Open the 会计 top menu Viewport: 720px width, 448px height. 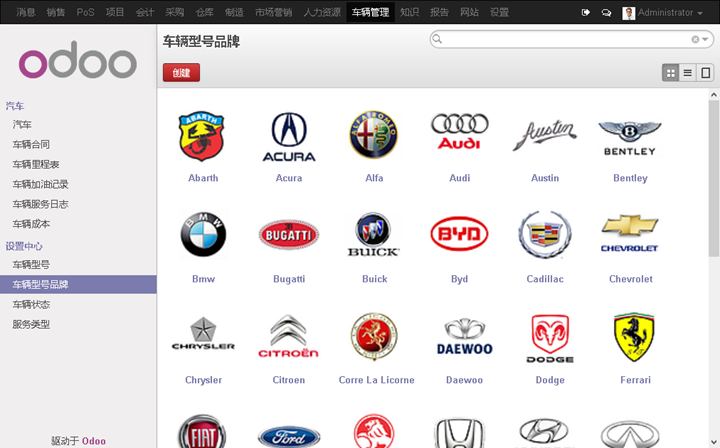(x=145, y=12)
